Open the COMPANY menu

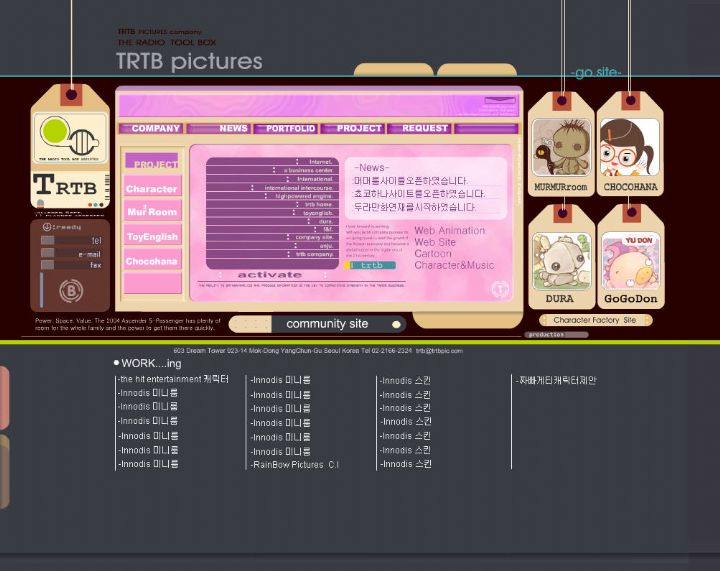155,128
